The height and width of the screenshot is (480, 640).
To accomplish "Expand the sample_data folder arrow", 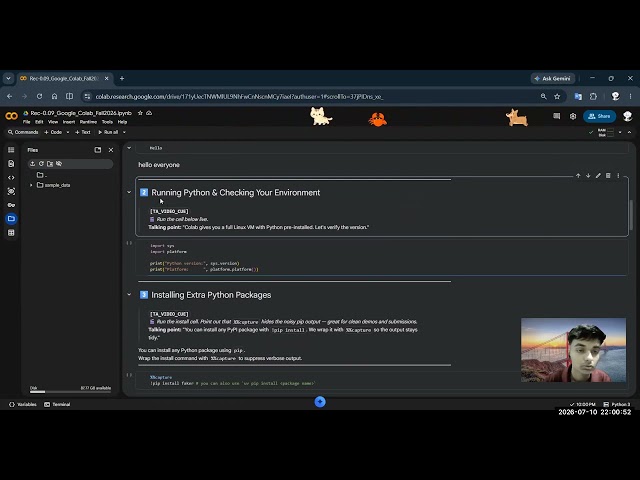I will click(31, 185).
